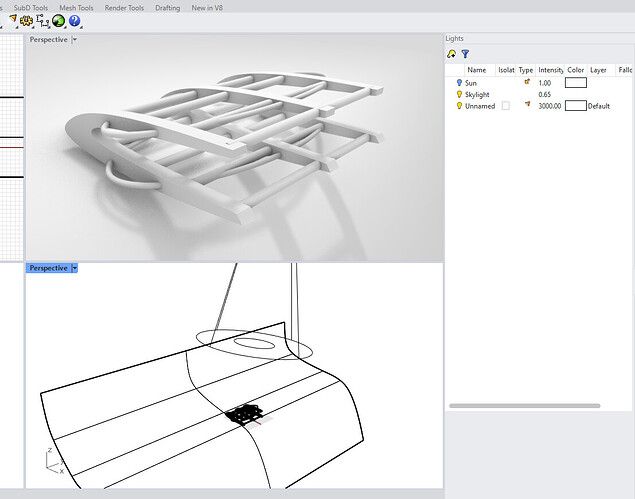The image size is (635, 499).
Task: Click the Unnamed spotlight type icon
Action: tap(527, 104)
